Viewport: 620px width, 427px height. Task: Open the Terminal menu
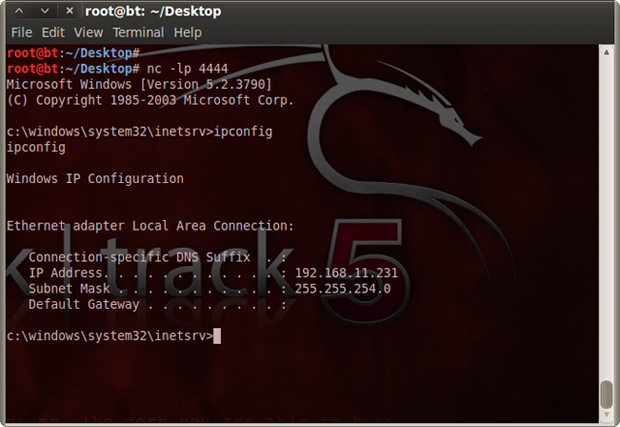138,32
